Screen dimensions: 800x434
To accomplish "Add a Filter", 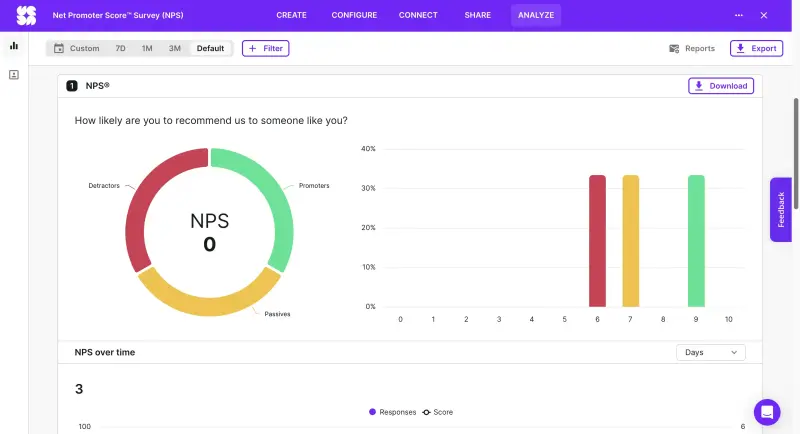I will 265,48.
